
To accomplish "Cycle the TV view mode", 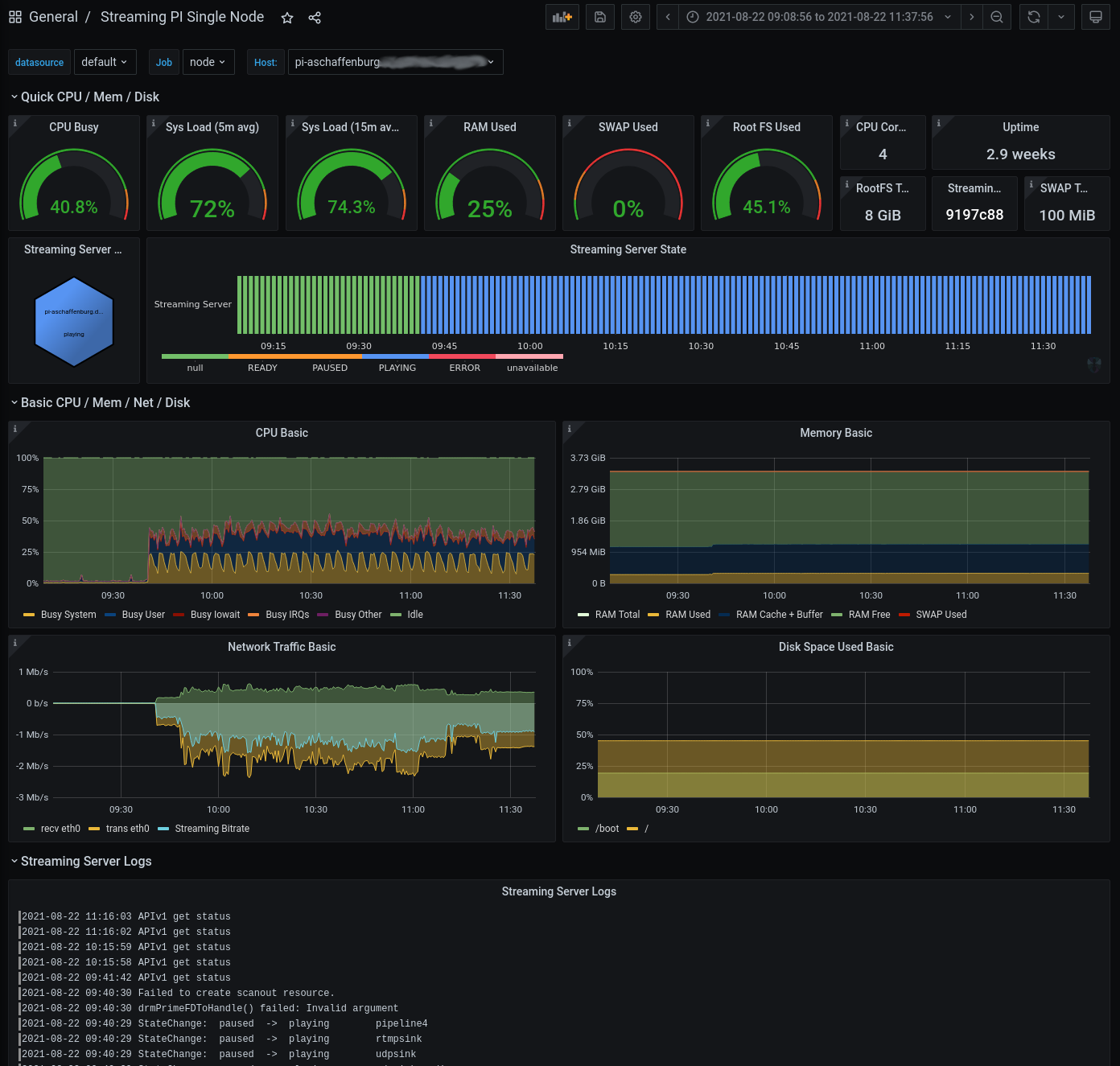I will tap(1096, 17).
